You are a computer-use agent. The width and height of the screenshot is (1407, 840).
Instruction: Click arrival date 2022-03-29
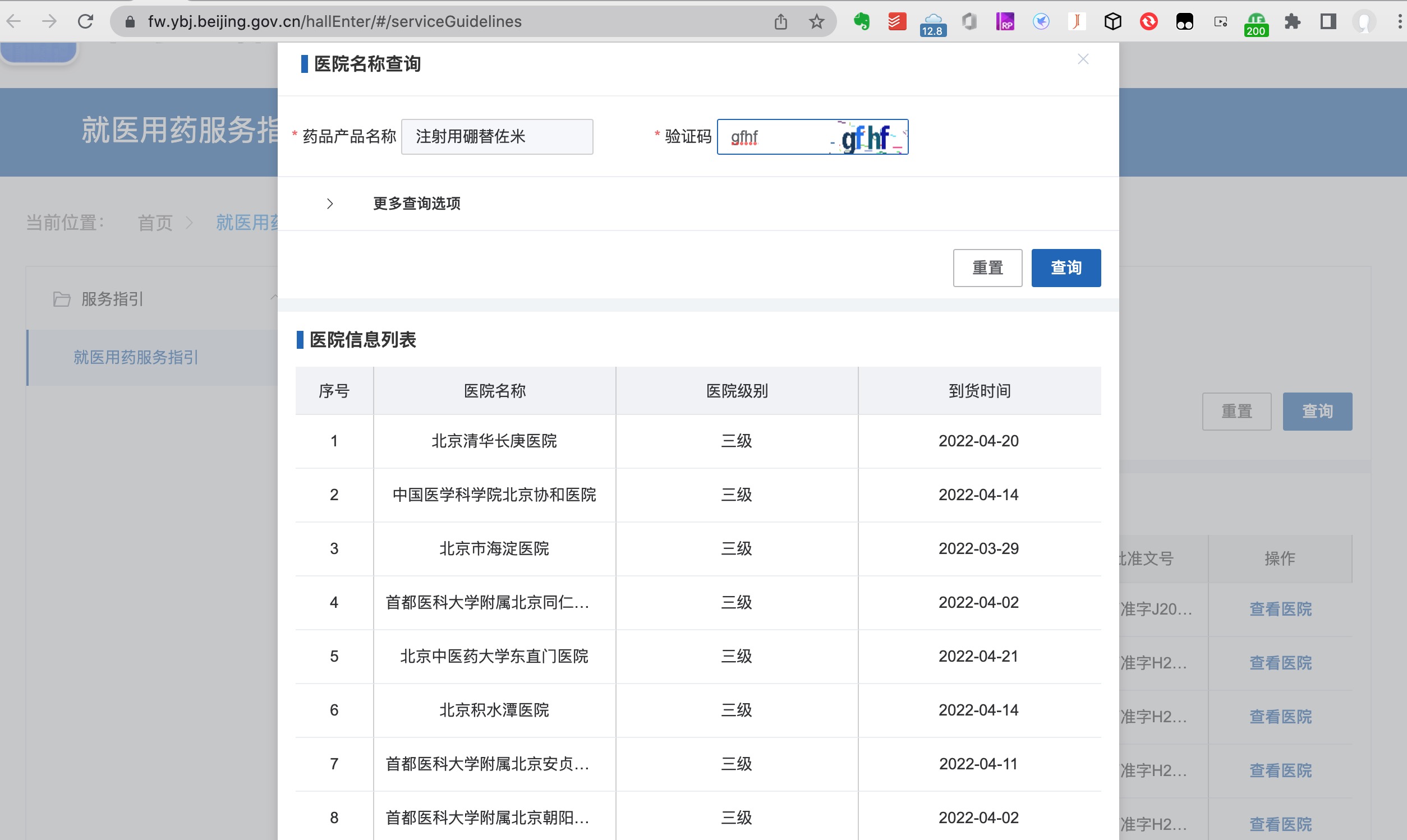click(x=978, y=548)
